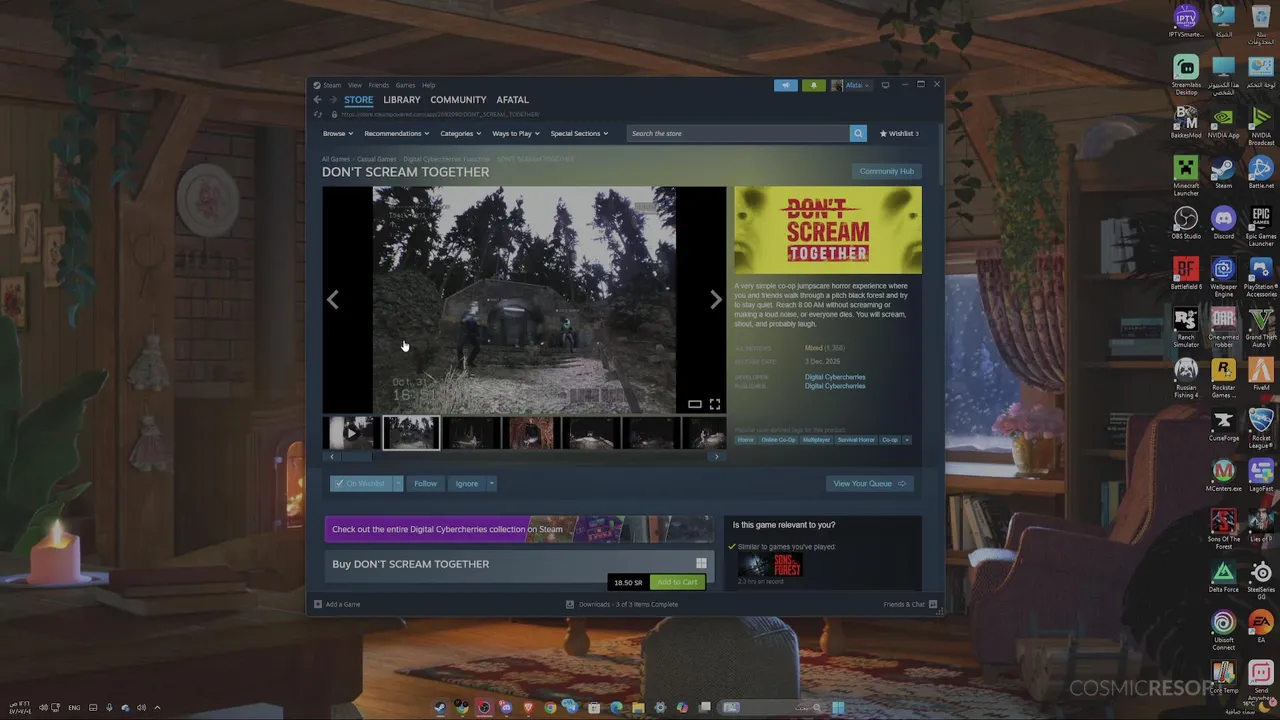Open the Grand Theft Auto V desktop icon
Viewport: 1280px width, 720px height.
(x=1261, y=328)
